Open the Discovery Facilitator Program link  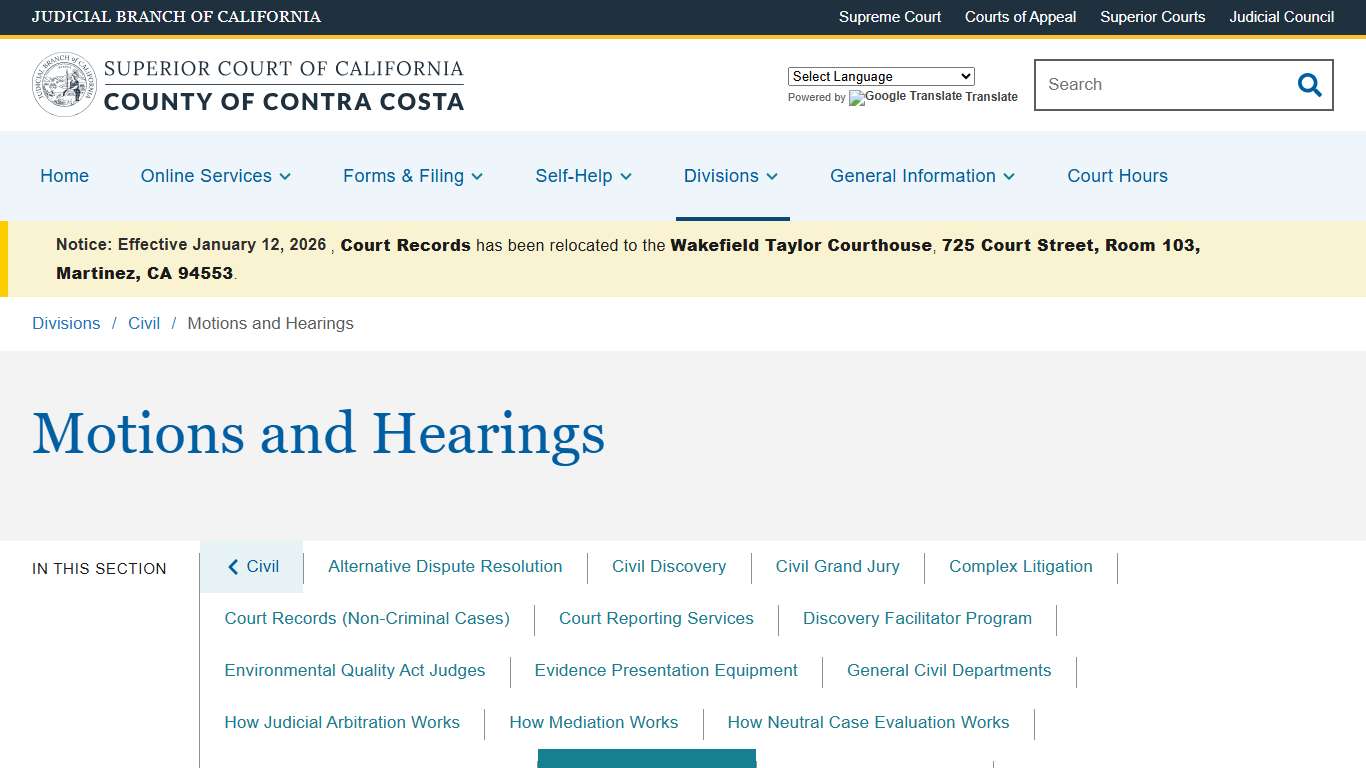[916, 618]
